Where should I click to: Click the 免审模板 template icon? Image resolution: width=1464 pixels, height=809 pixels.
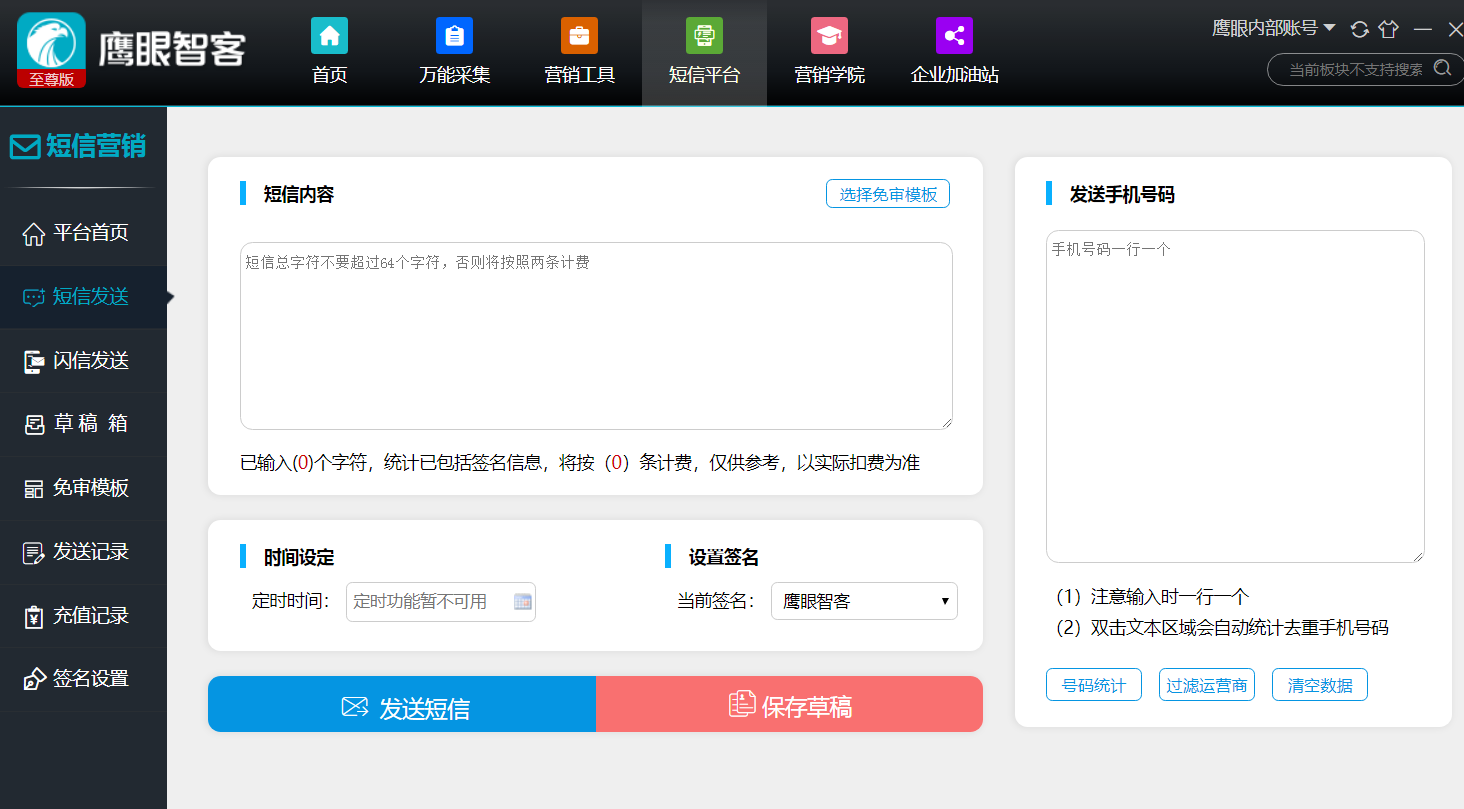34,488
